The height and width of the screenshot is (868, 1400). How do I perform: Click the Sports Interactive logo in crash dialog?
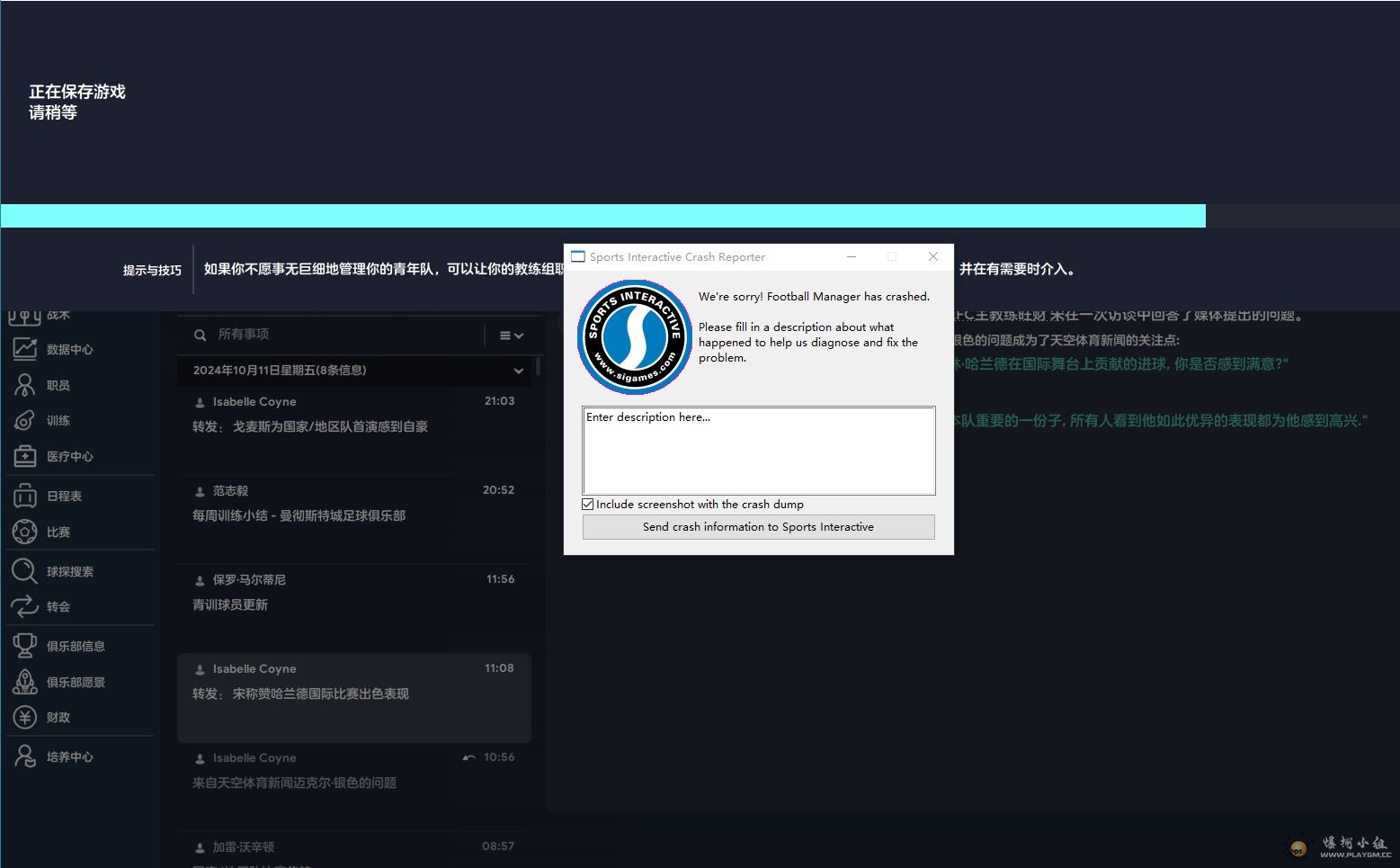pos(635,337)
